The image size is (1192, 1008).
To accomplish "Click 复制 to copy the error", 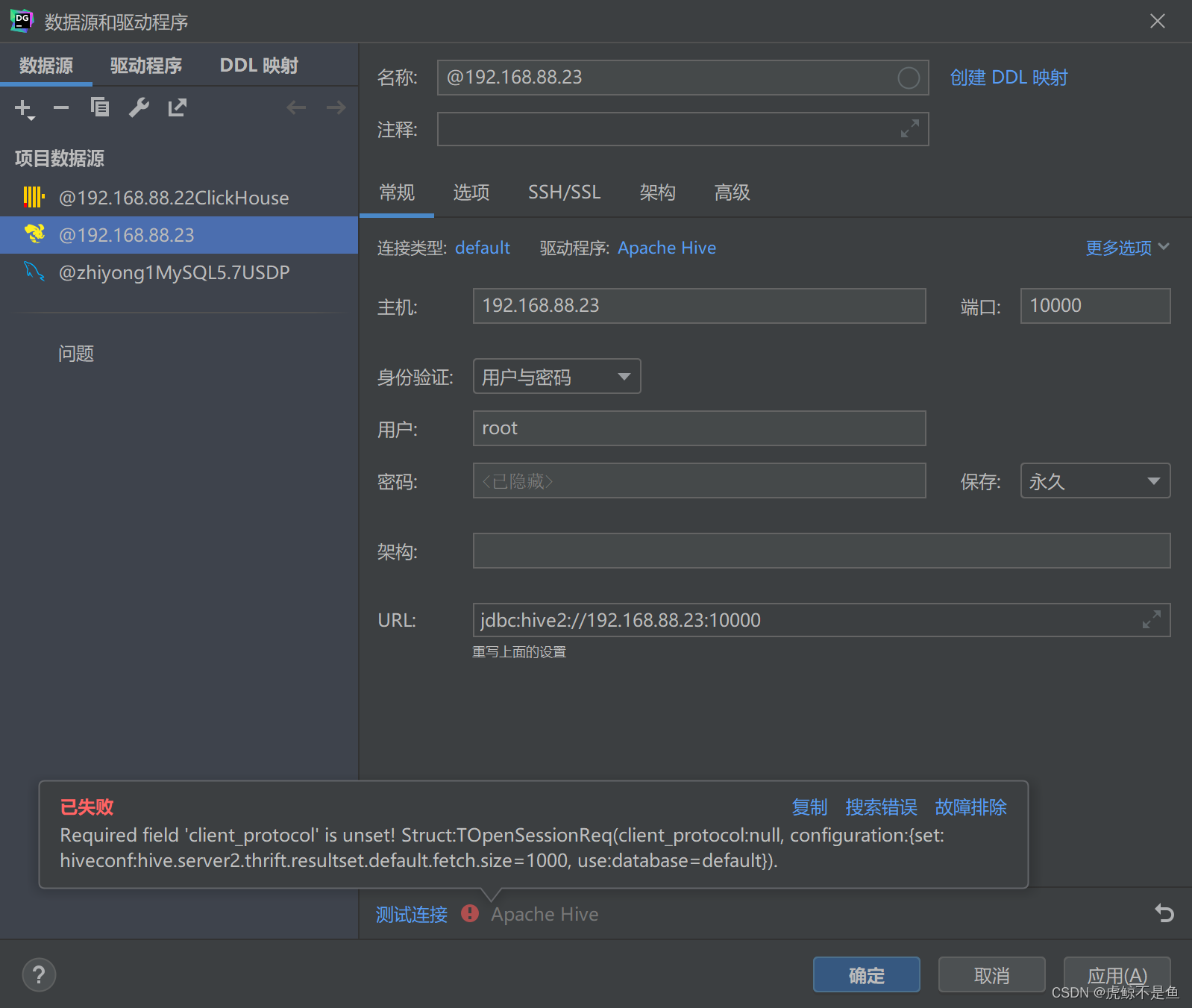I will 809,807.
